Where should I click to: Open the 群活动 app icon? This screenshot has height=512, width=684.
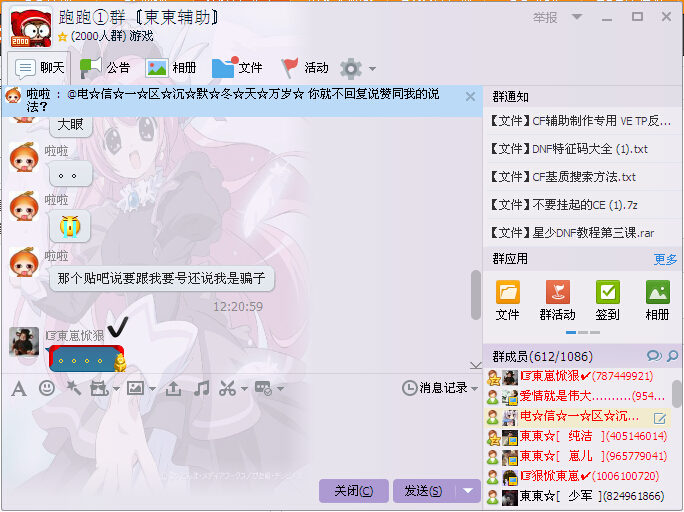pos(557,300)
